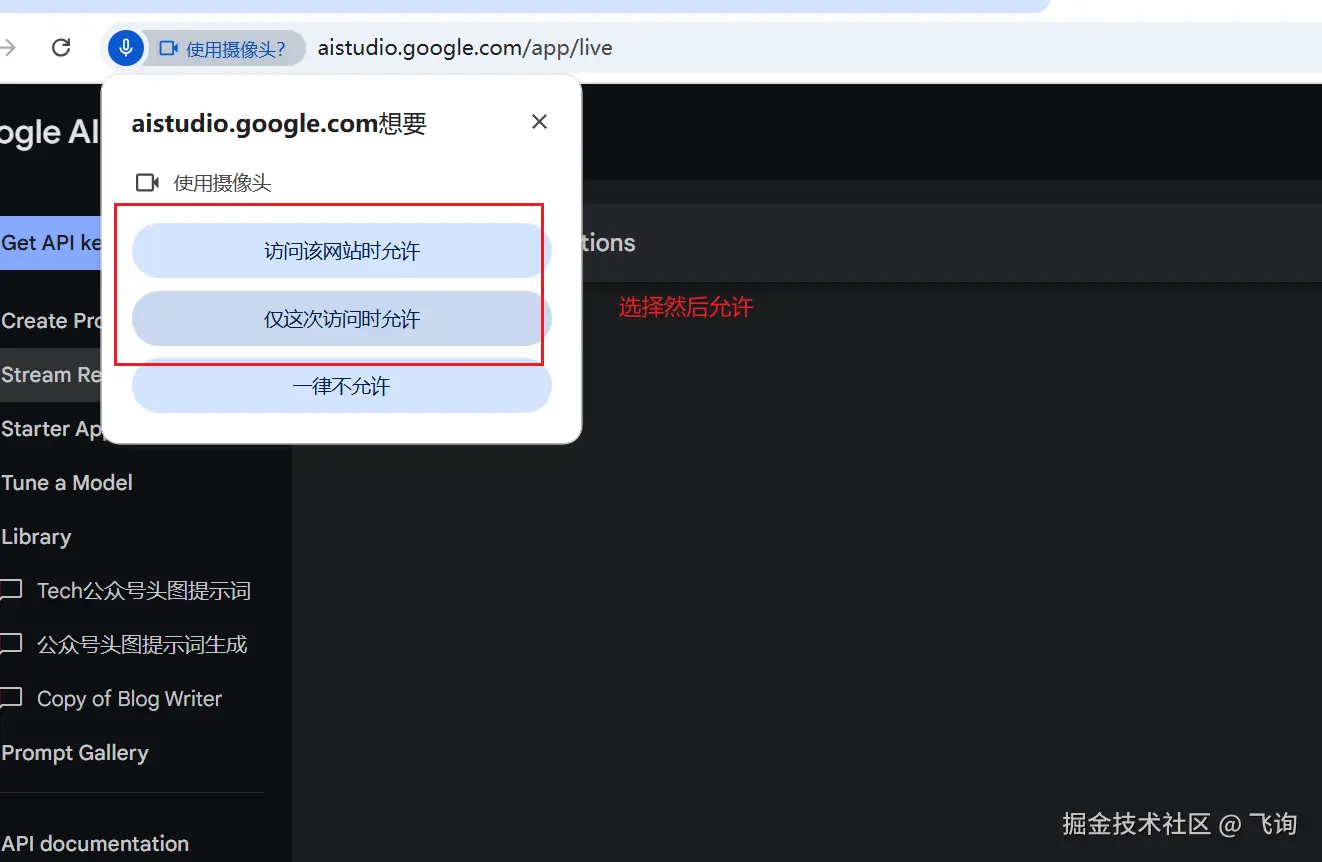Open Create Prompt in sidebar
The height and width of the screenshot is (862, 1322).
pos(50,321)
